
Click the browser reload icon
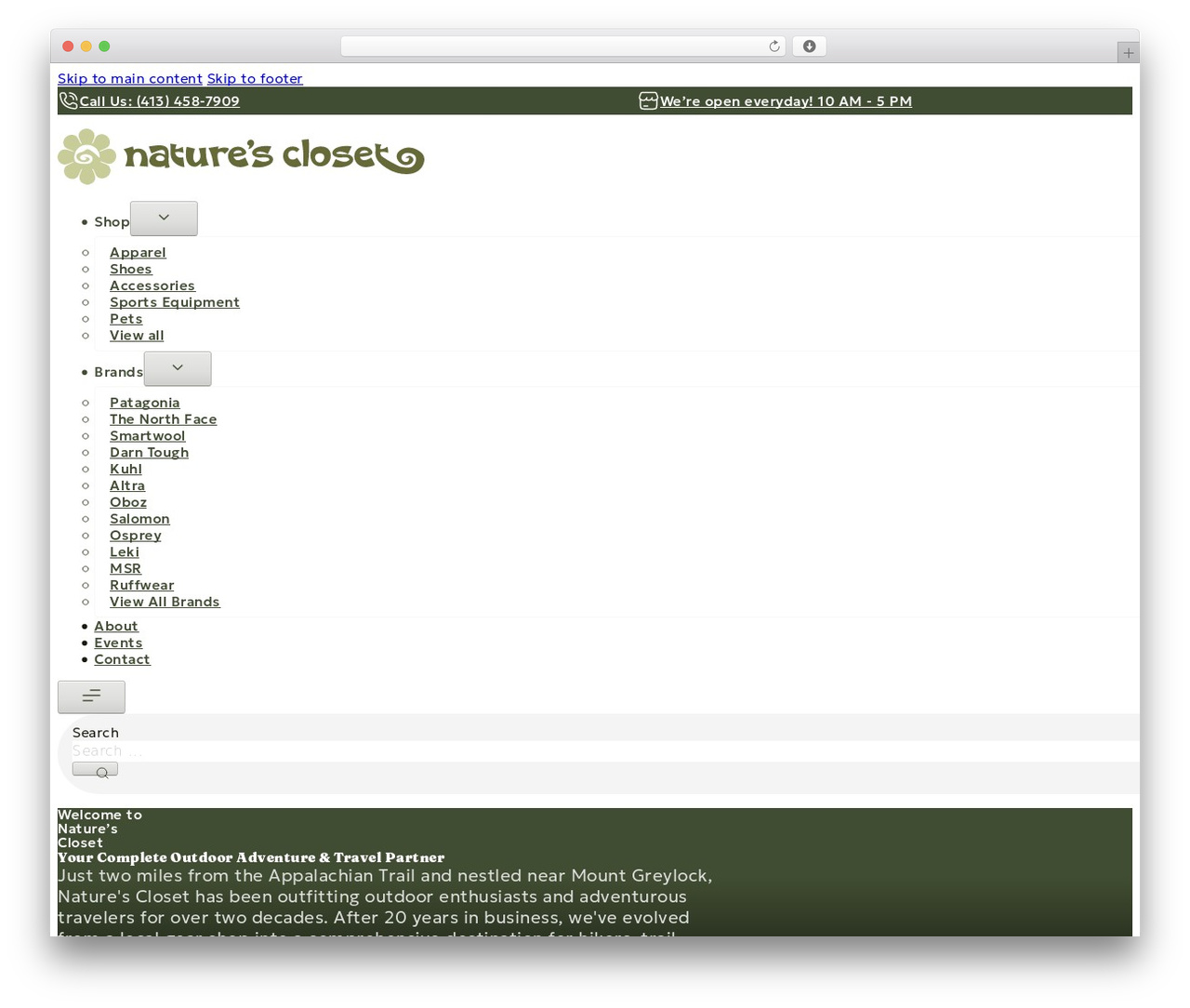click(774, 46)
